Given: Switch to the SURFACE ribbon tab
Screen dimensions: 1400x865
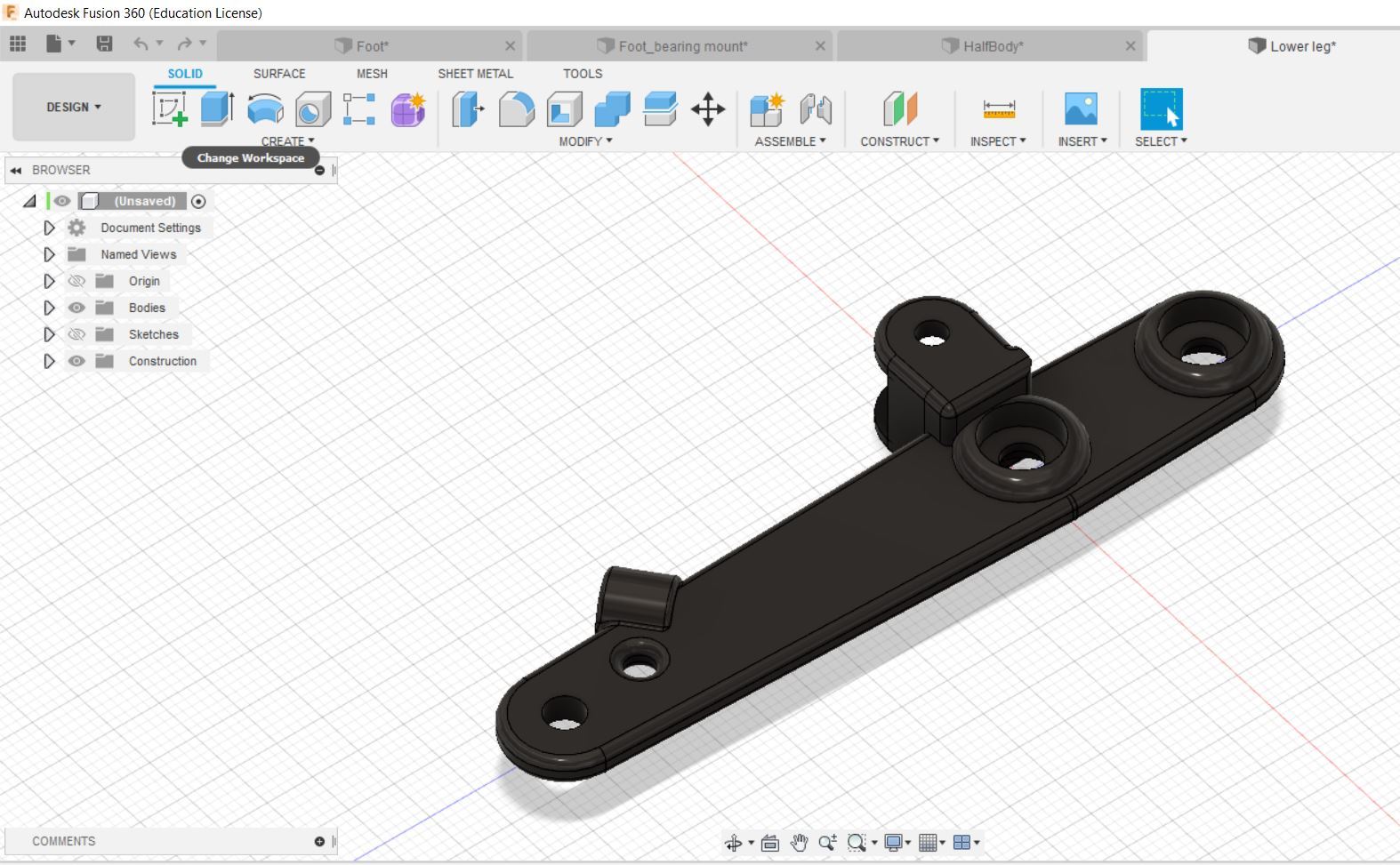Looking at the screenshot, I should 278,74.
